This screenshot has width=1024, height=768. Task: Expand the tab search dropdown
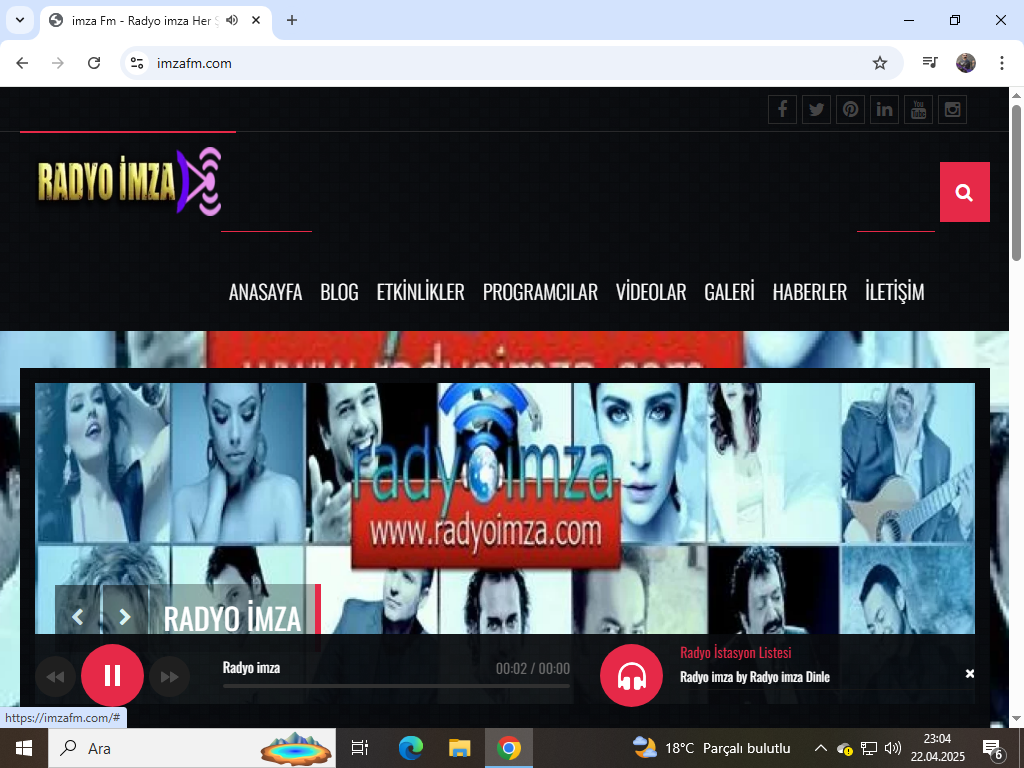pyautogui.click(x=20, y=20)
